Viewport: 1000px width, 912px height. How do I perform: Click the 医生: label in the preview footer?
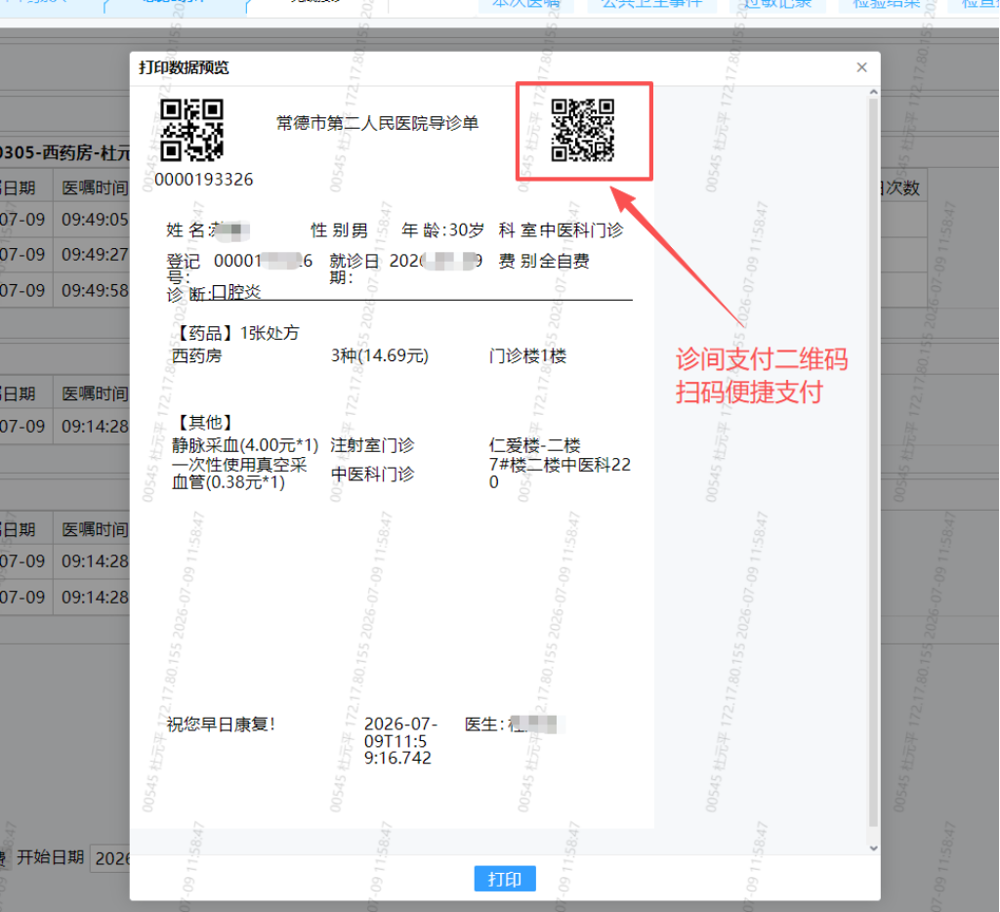[x=485, y=724]
